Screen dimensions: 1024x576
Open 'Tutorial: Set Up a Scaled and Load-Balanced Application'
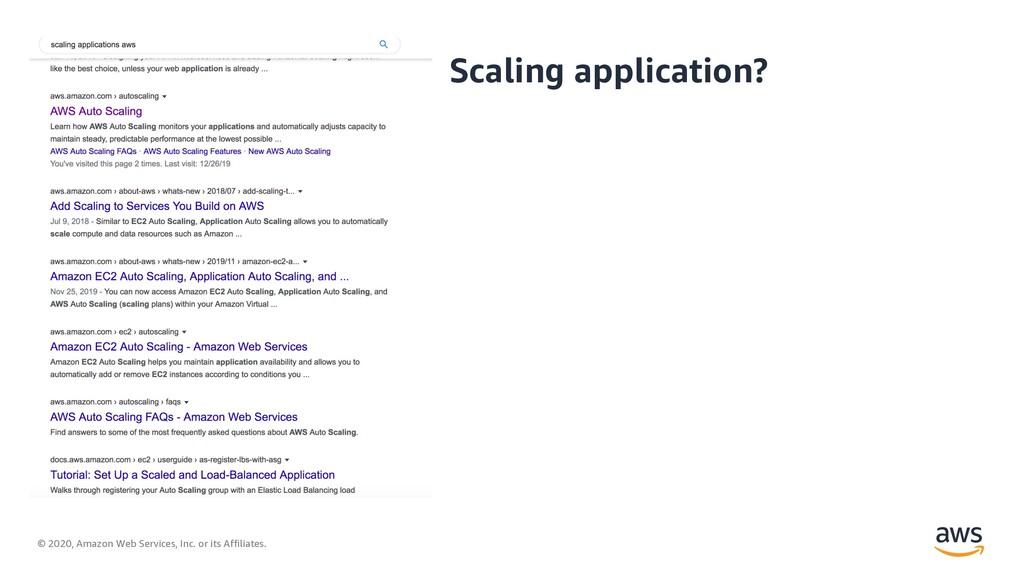click(192, 475)
